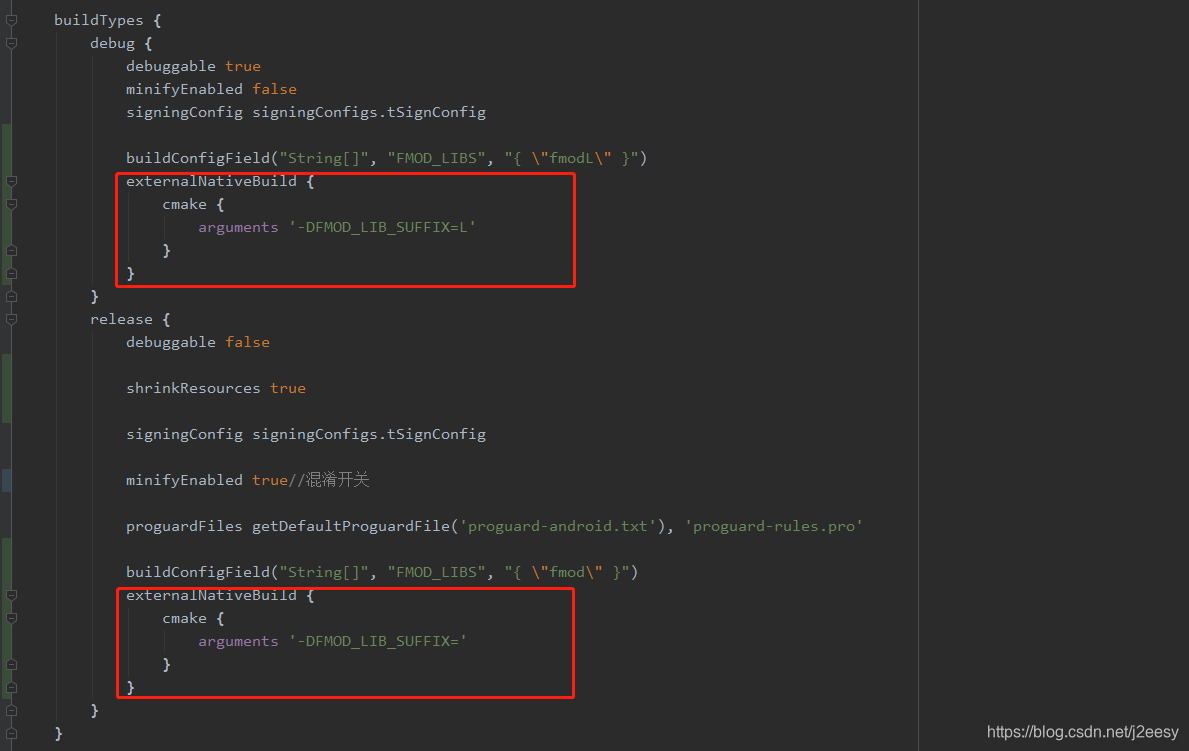Click the 'debuggable true' line

tap(193, 66)
